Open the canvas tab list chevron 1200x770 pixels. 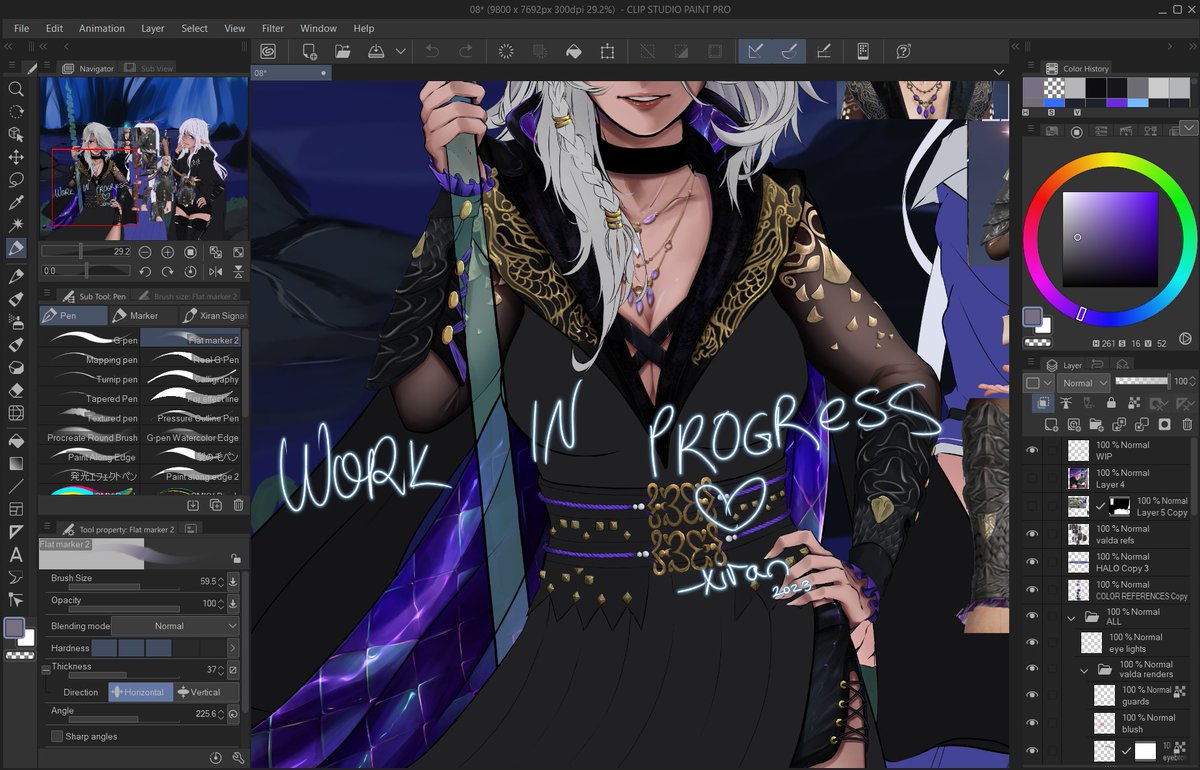click(998, 71)
